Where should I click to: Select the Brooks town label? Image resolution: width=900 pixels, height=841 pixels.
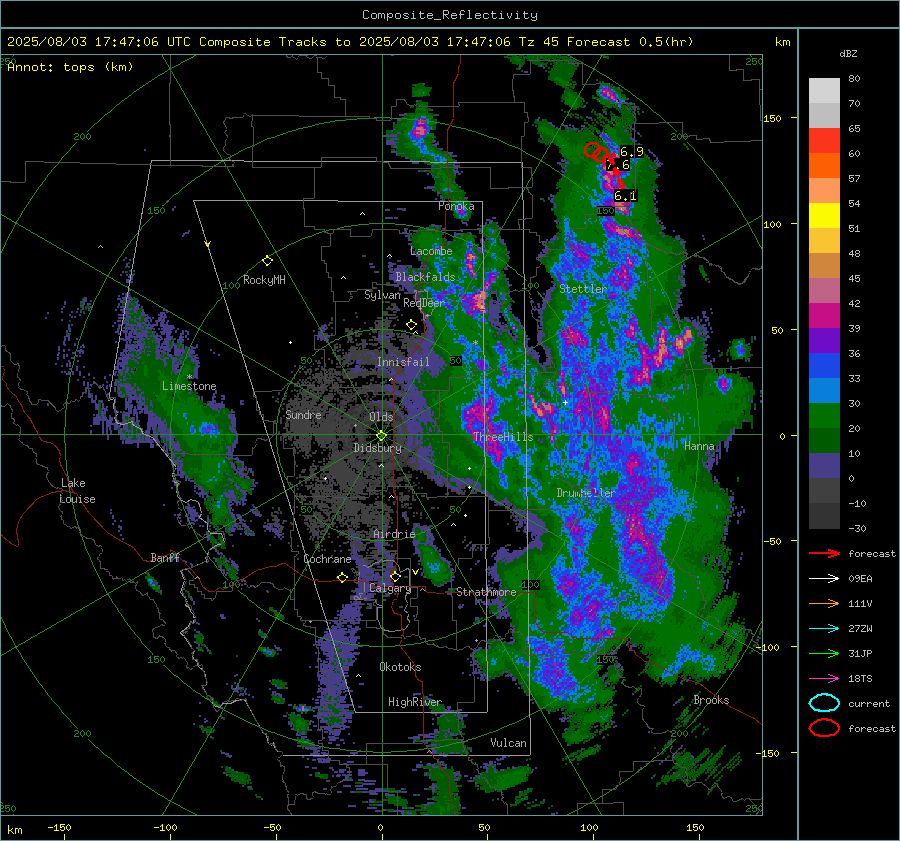pyautogui.click(x=711, y=700)
